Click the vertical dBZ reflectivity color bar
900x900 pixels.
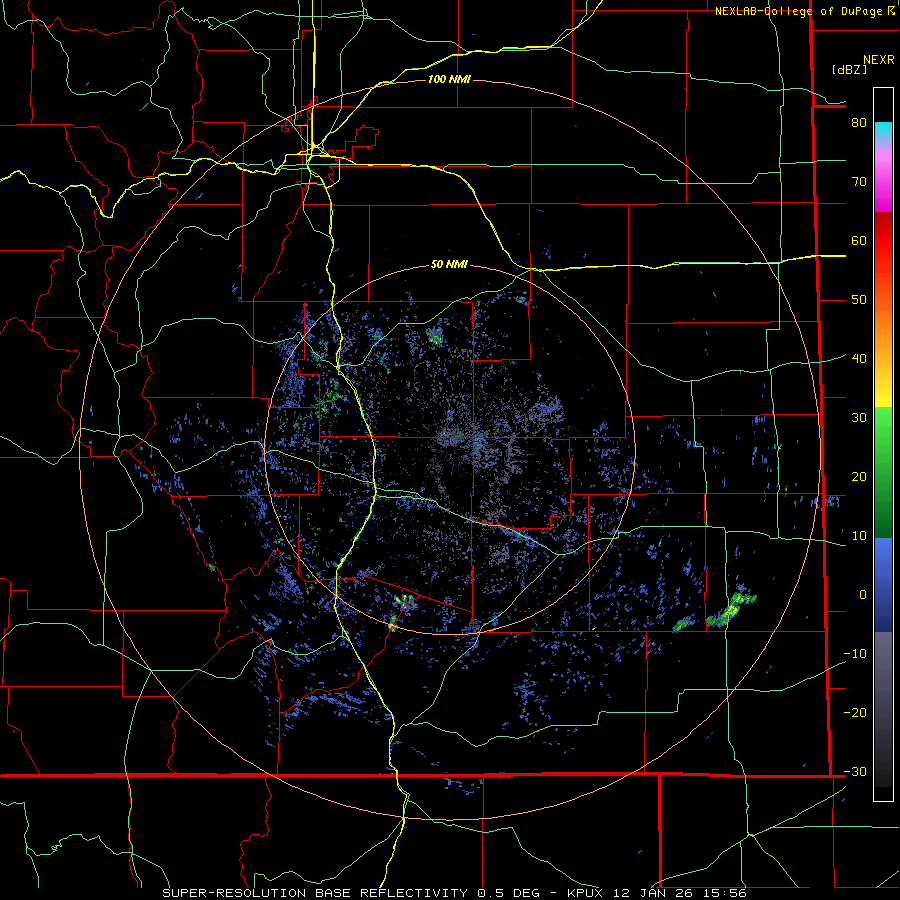[883, 444]
